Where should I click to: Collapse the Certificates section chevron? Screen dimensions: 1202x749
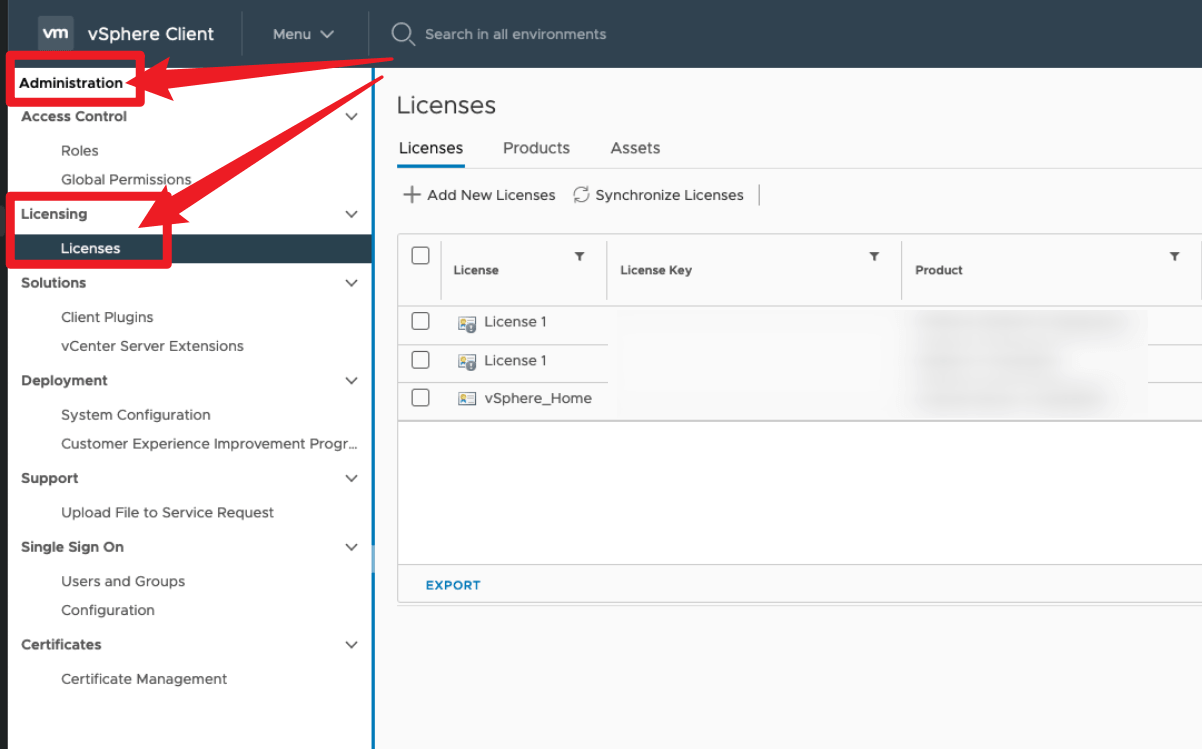tap(351, 645)
